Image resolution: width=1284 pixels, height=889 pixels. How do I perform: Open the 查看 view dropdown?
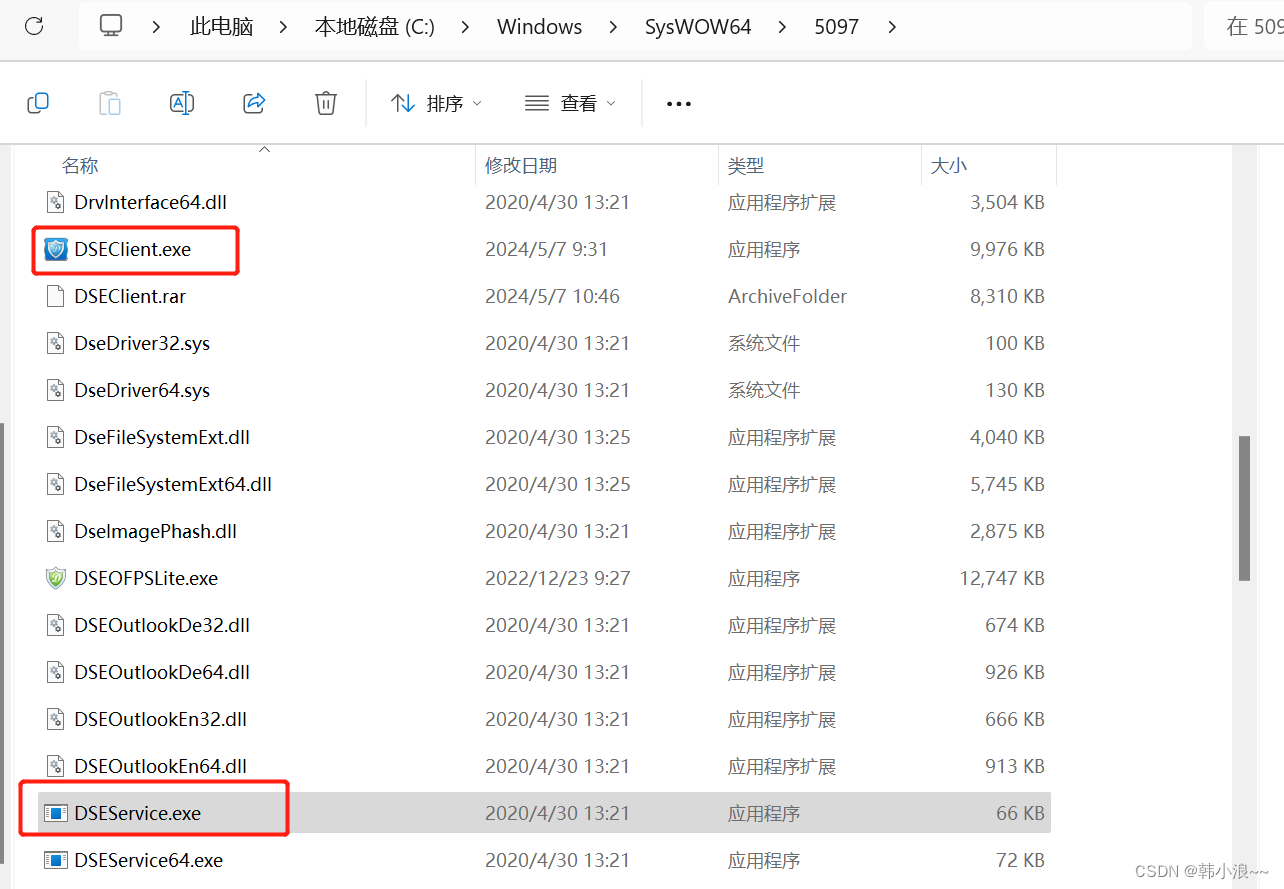[x=570, y=103]
